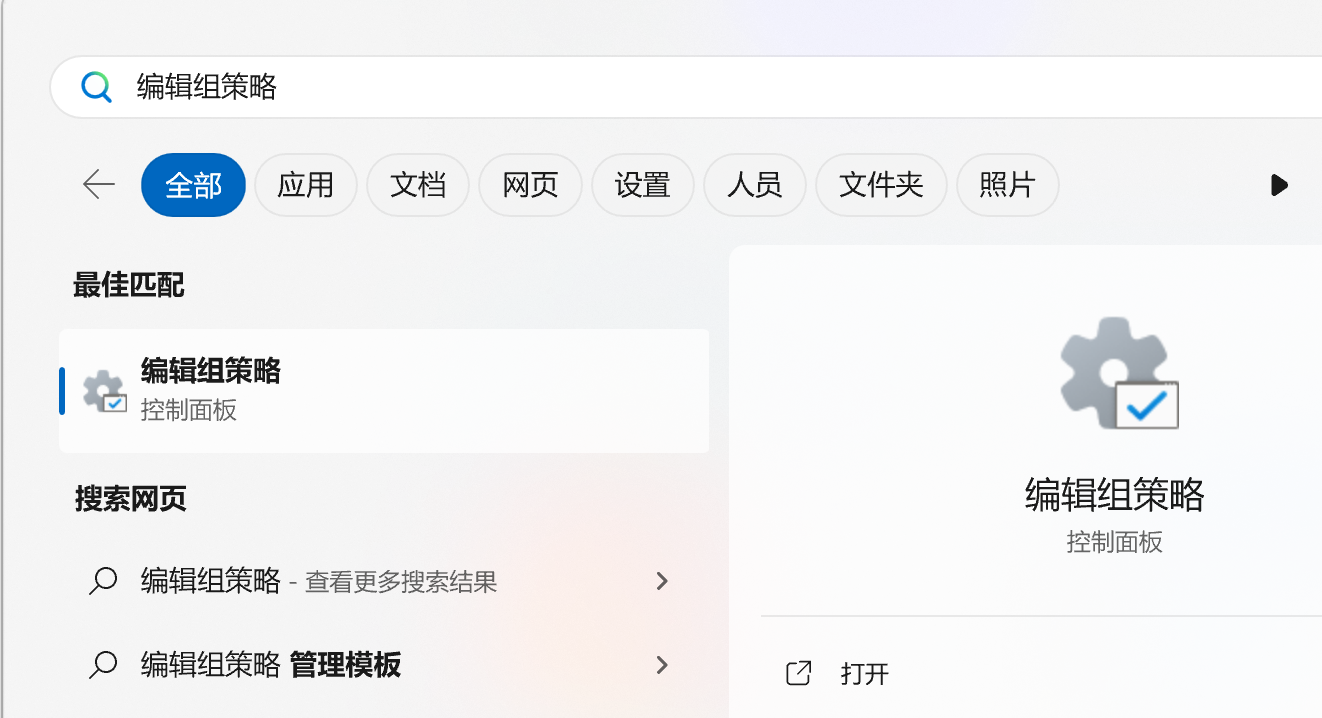
Task: Switch to the 文档 filter tab
Action: pyautogui.click(x=417, y=185)
